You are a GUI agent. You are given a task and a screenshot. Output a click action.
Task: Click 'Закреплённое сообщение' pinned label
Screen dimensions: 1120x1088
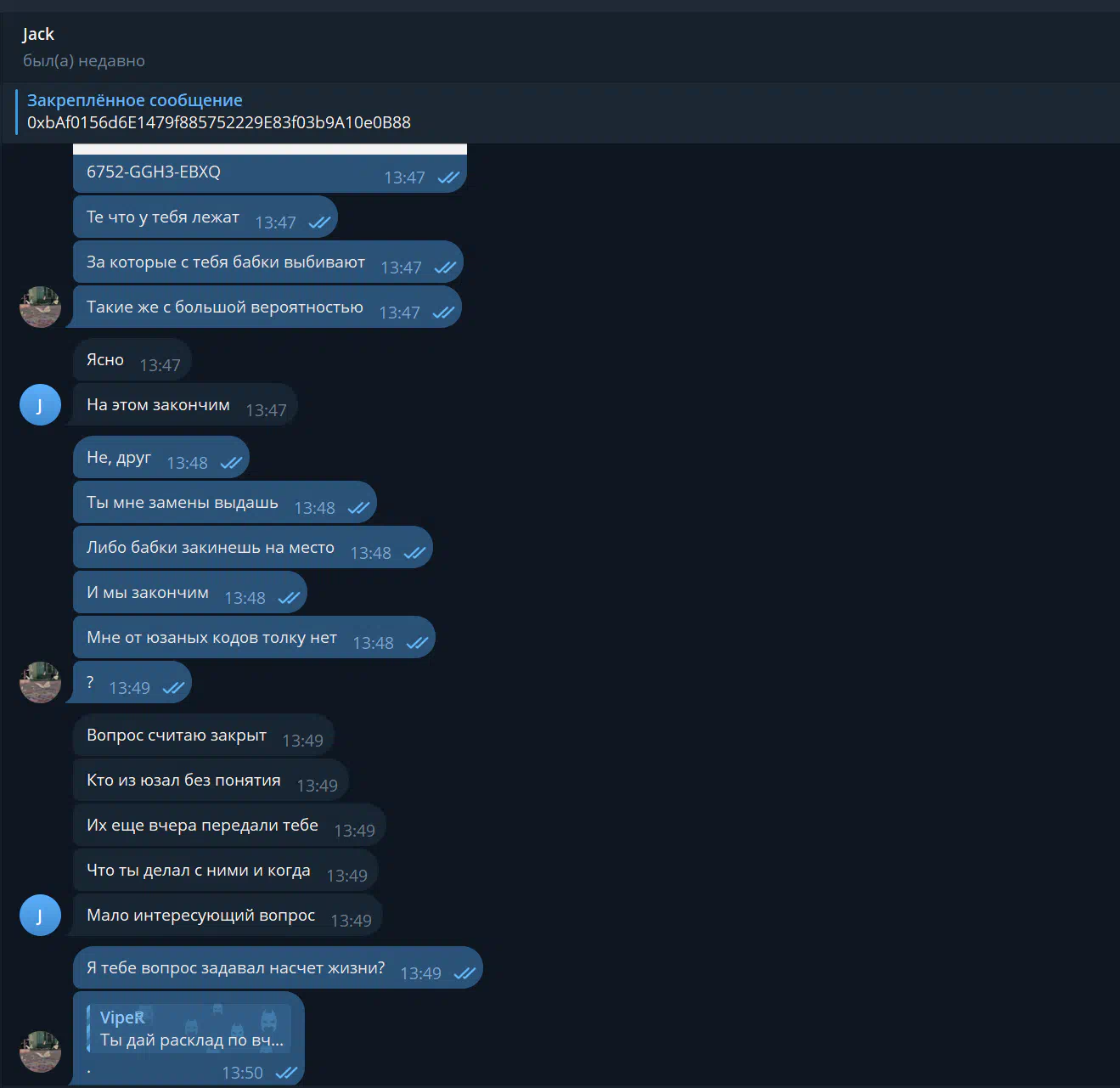coord(135,100)
